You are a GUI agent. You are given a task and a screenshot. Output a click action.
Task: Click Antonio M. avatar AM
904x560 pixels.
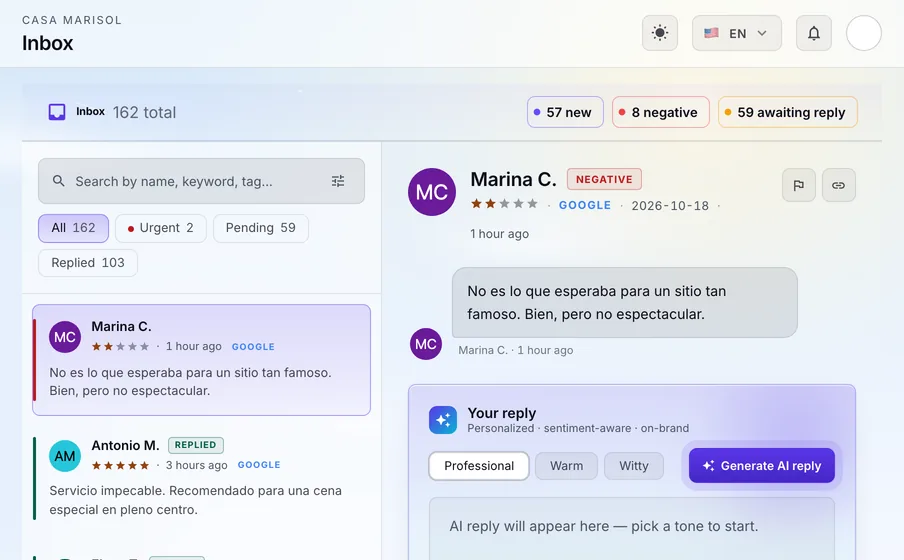point(65,456)
